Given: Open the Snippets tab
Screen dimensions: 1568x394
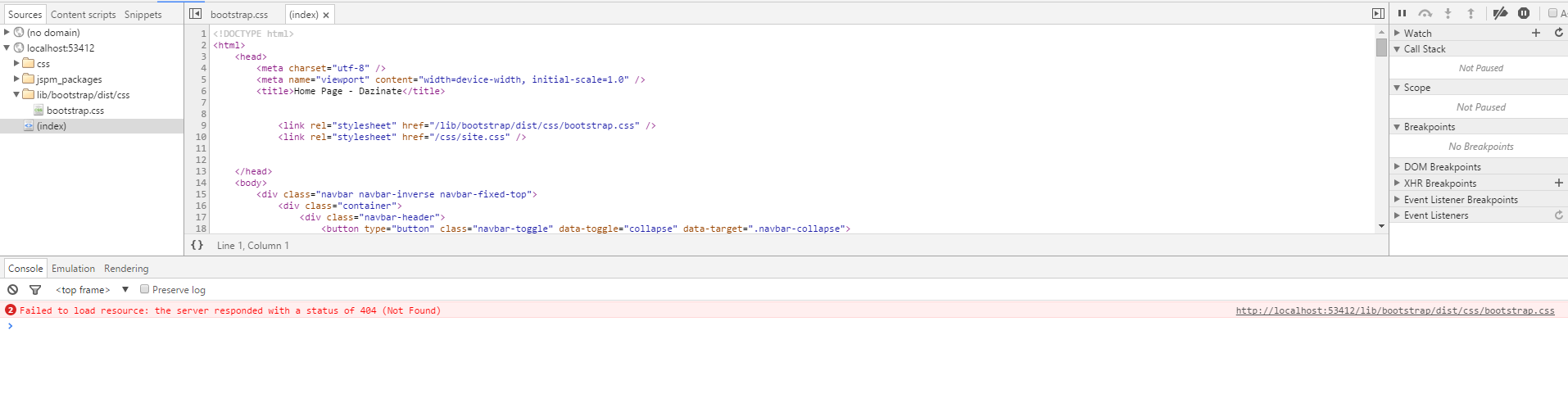Looking at the screenshot, I should pyautogui.click(x=143, y=14).
